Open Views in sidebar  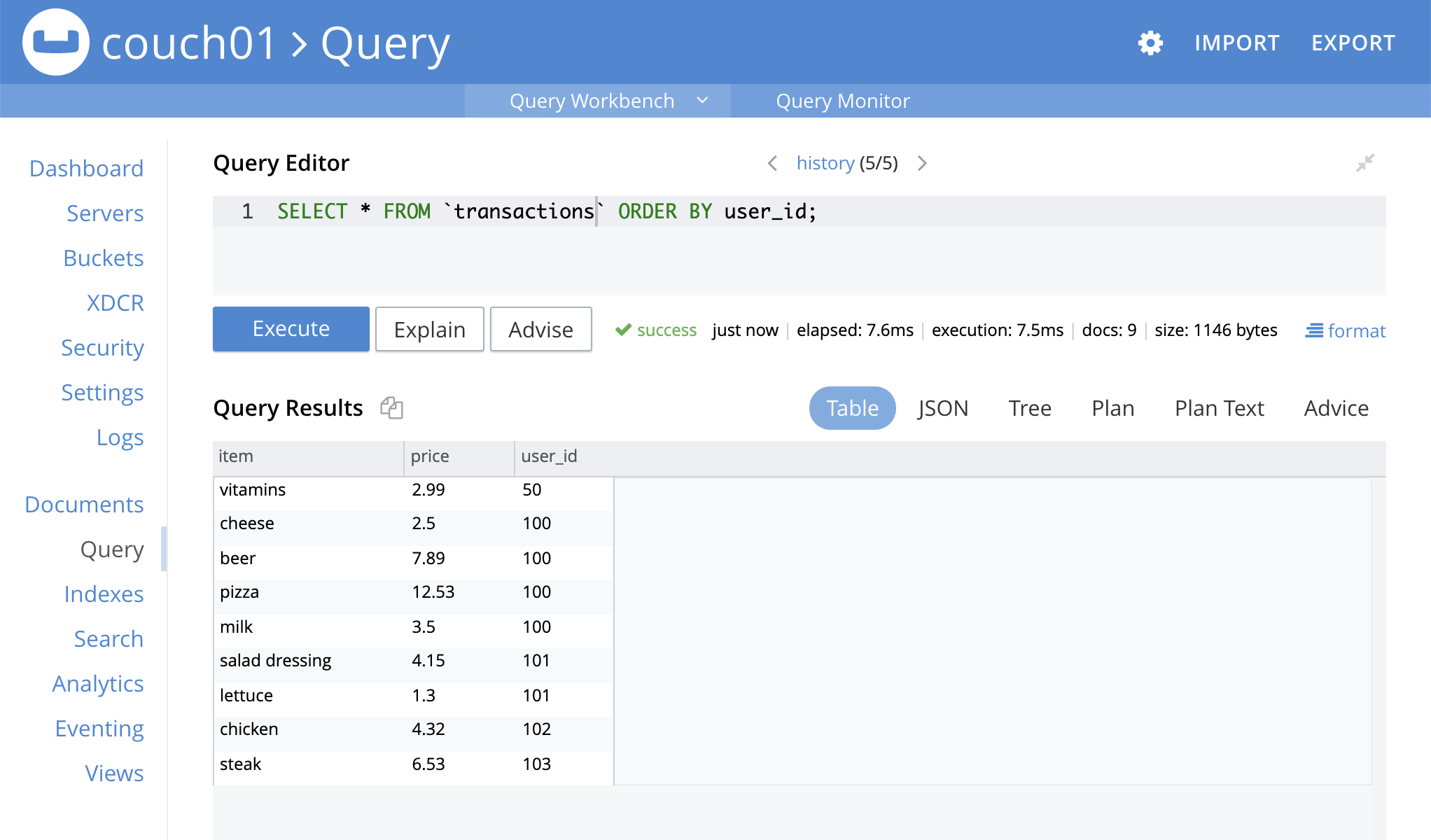(x=114, y=773)
